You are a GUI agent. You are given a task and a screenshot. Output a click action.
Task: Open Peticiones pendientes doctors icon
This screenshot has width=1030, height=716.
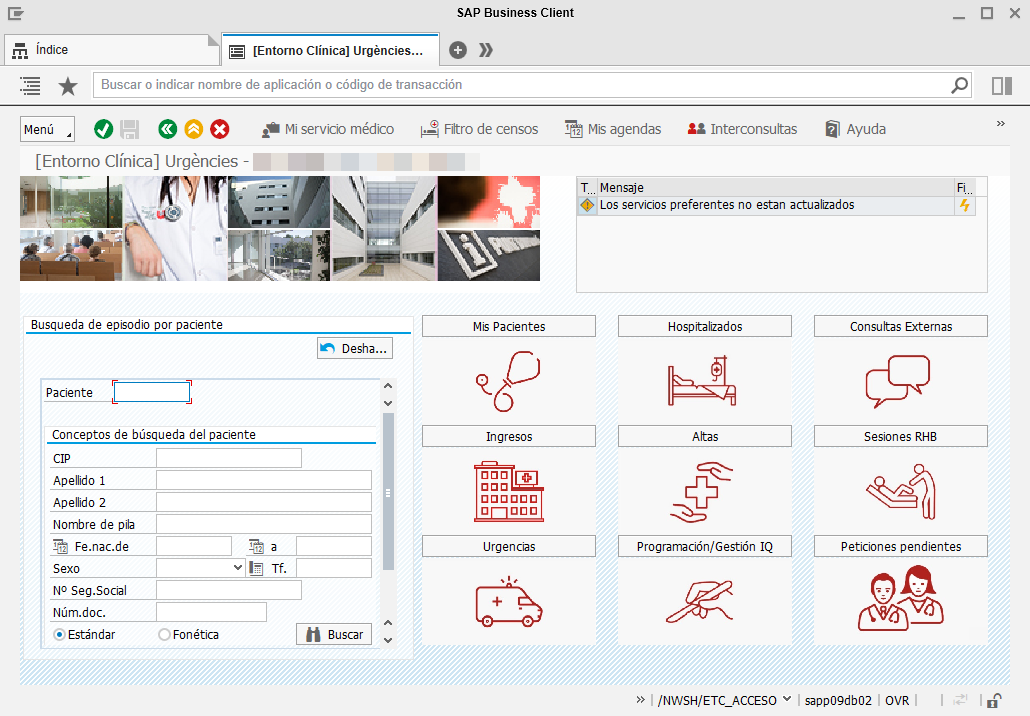click(901, 599)
